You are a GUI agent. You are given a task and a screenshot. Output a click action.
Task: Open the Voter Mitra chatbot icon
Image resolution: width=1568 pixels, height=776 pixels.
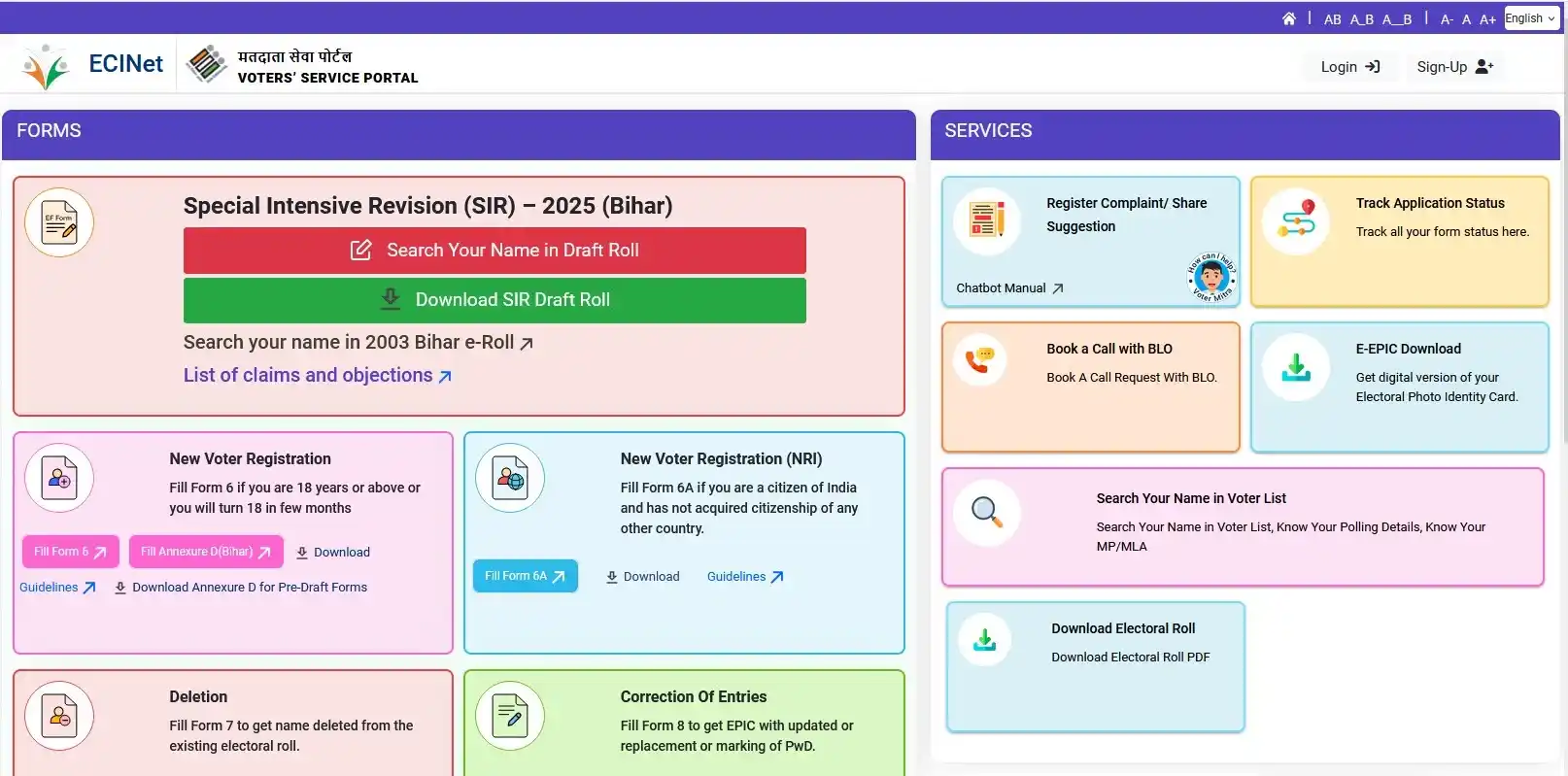[x=1210, y=278]
